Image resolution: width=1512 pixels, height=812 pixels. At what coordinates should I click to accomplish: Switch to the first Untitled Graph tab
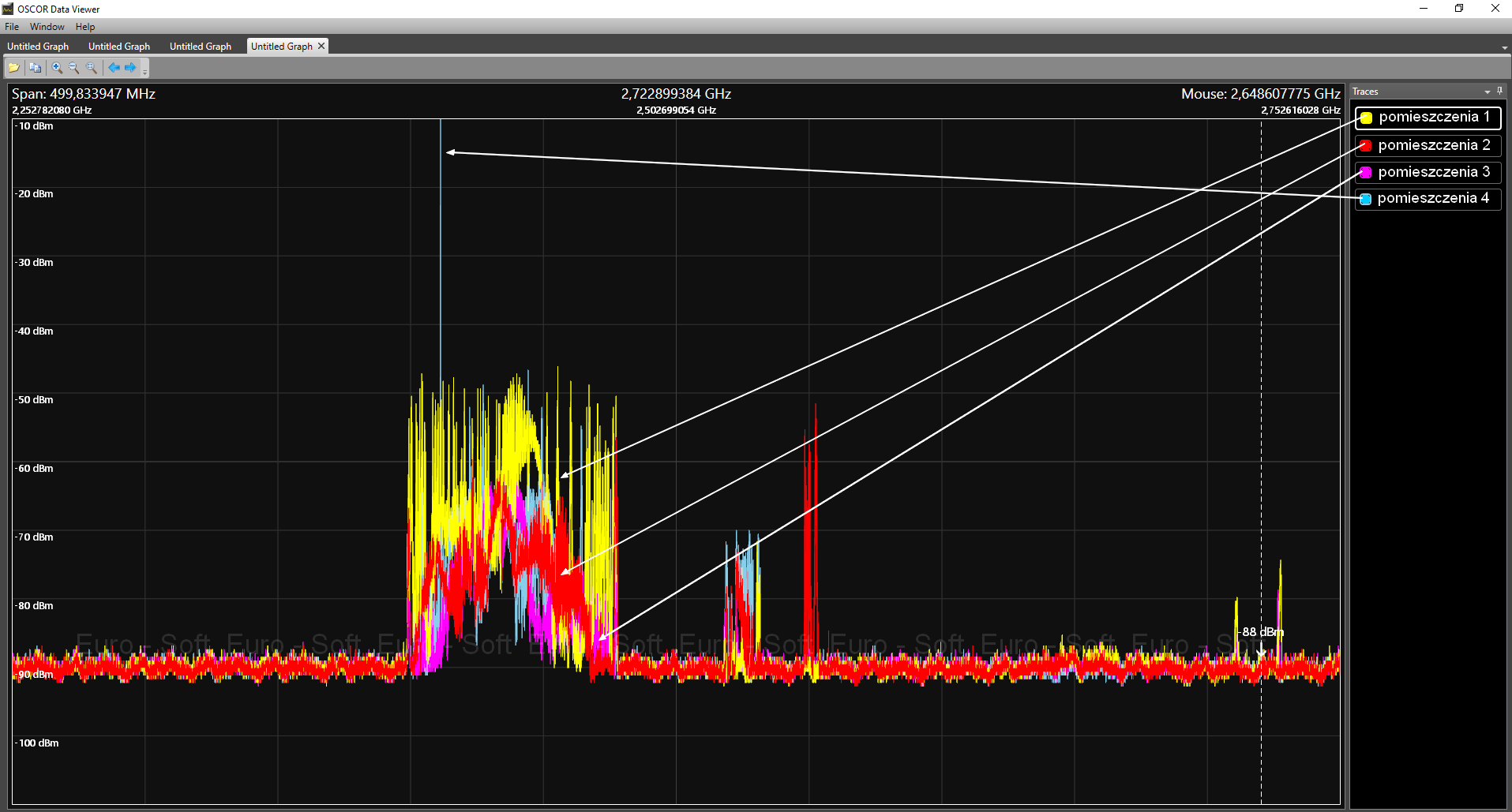(x=38, y=47)
